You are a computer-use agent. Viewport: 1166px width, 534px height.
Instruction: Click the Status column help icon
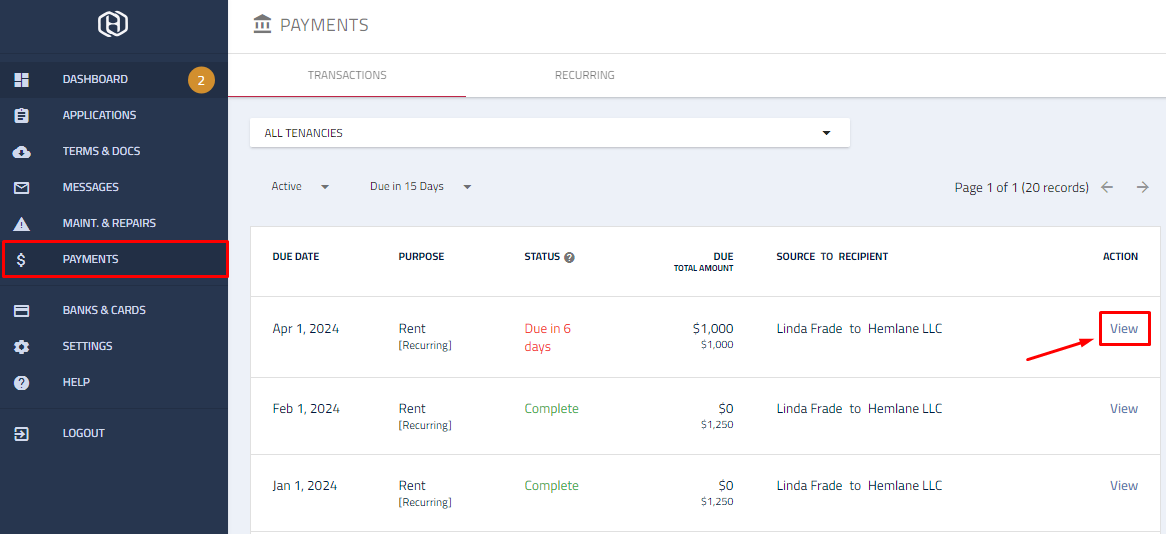click(570, 257)
